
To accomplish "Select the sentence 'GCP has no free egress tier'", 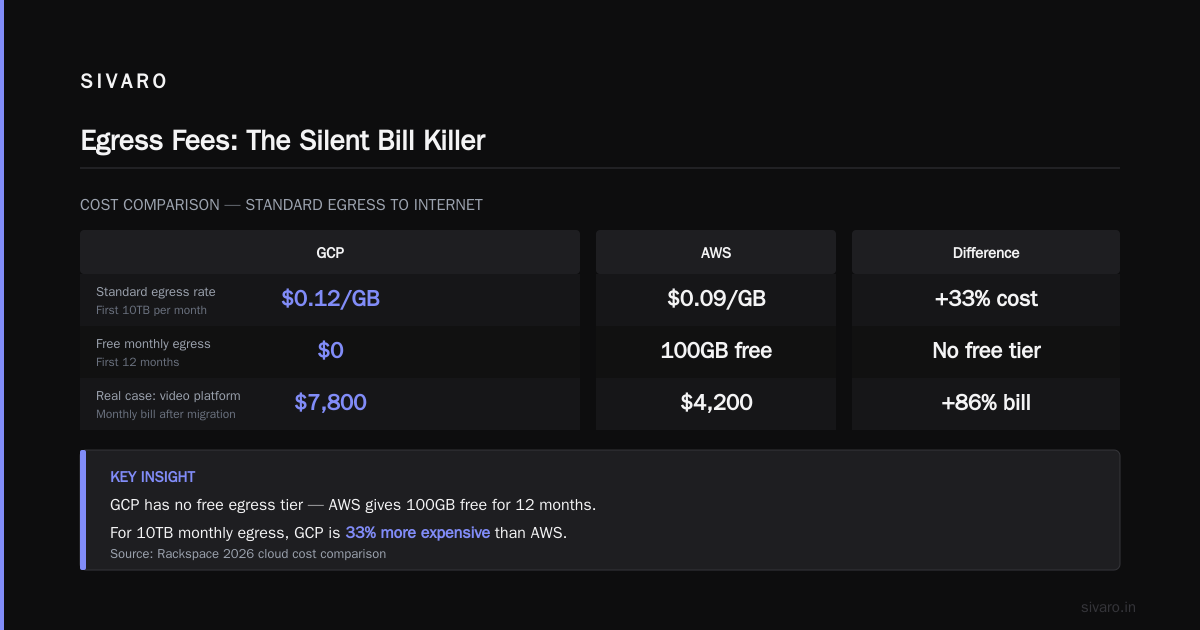I will 207,505.
